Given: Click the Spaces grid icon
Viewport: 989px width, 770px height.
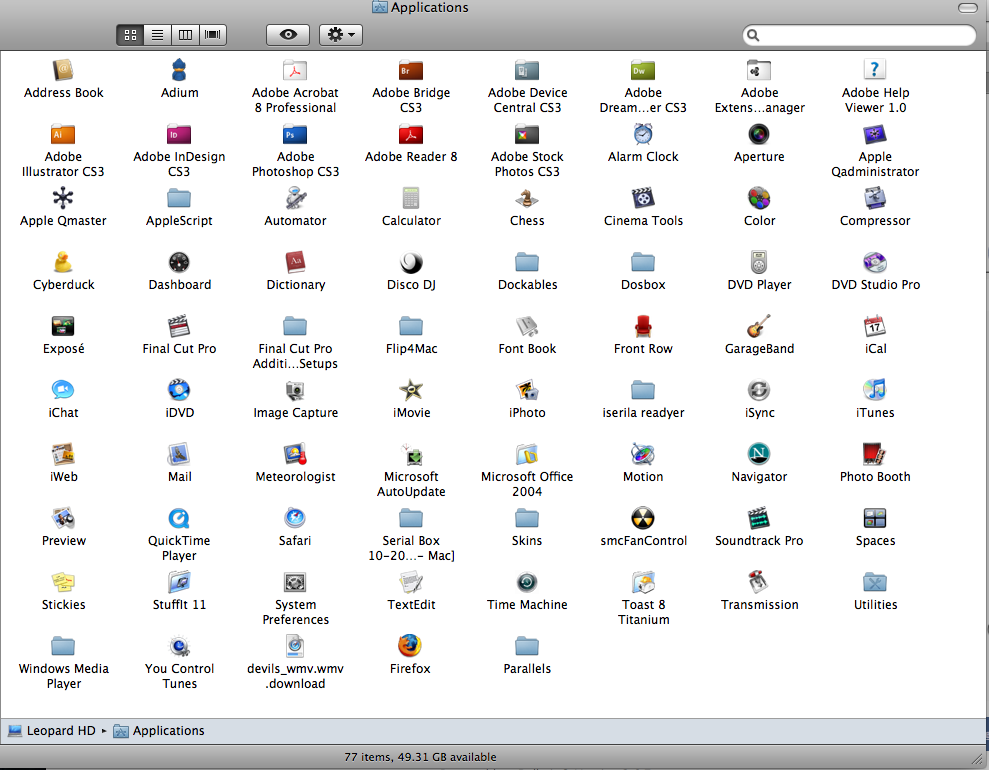Looking at the screenshot, I should [875, 518].
